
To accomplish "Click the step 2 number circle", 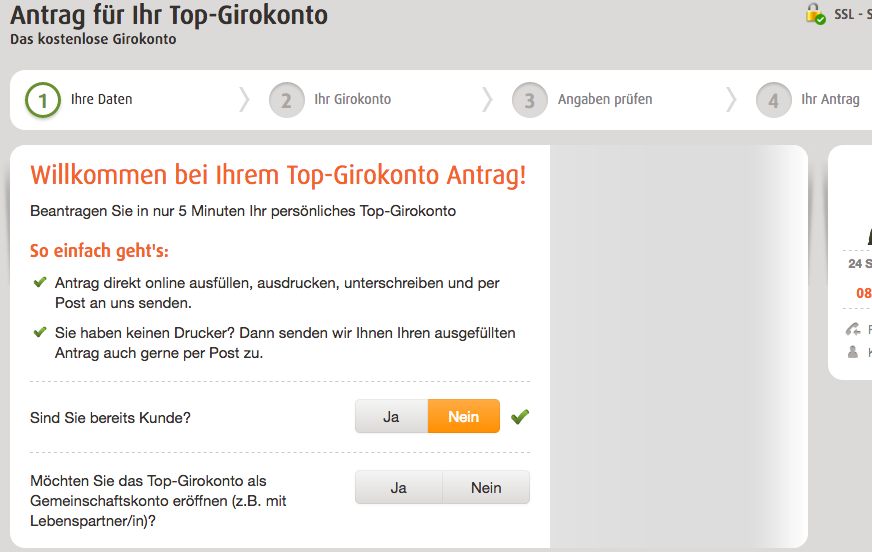I will click(286, 100).
